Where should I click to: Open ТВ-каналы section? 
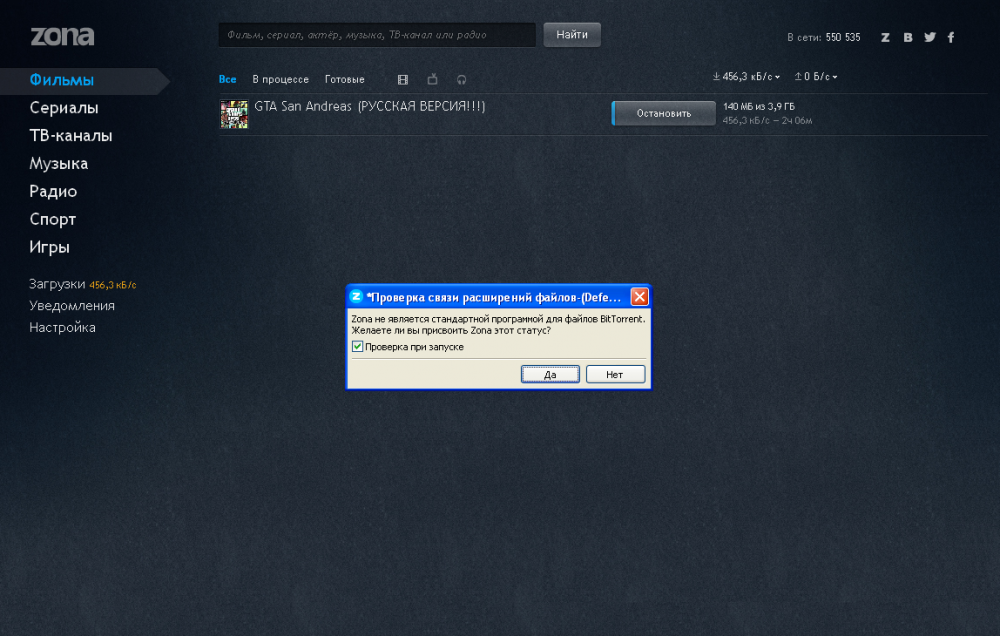71,136
